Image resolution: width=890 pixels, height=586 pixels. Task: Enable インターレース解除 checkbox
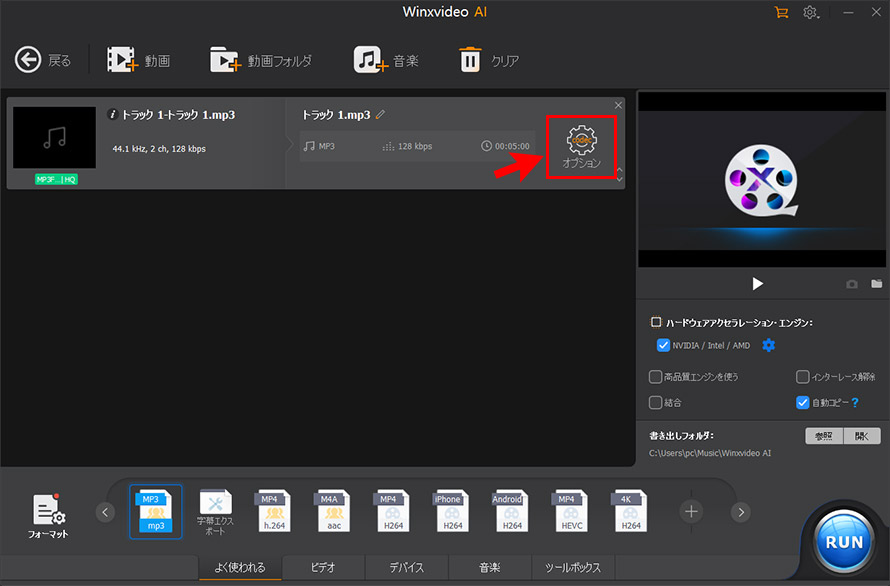tap(803, 376)
